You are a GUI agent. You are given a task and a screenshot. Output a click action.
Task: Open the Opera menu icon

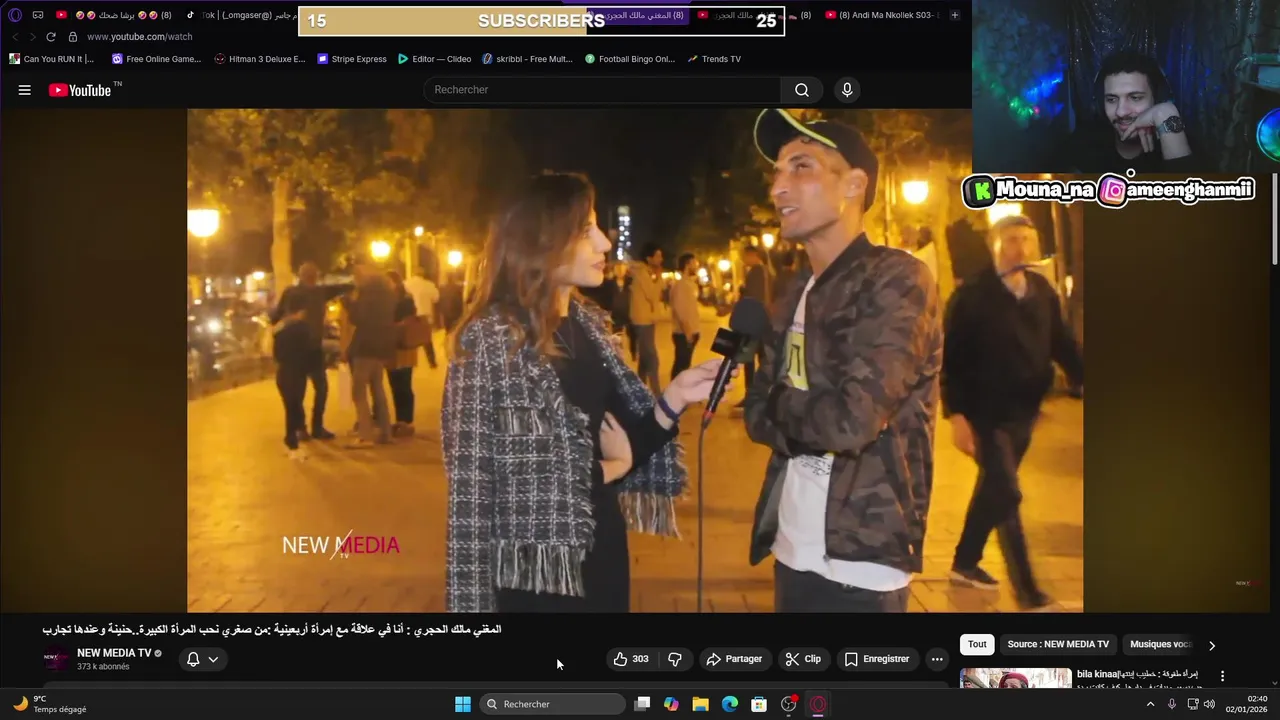click(x=14, y=15)
